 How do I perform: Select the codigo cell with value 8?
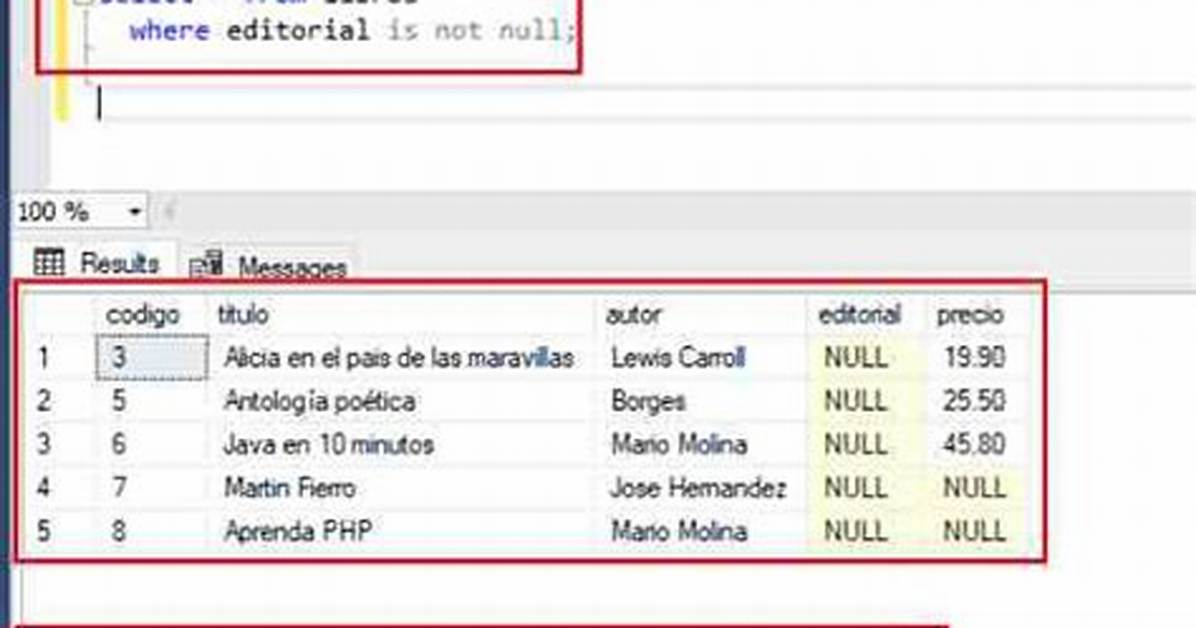[x=152, y=531]
